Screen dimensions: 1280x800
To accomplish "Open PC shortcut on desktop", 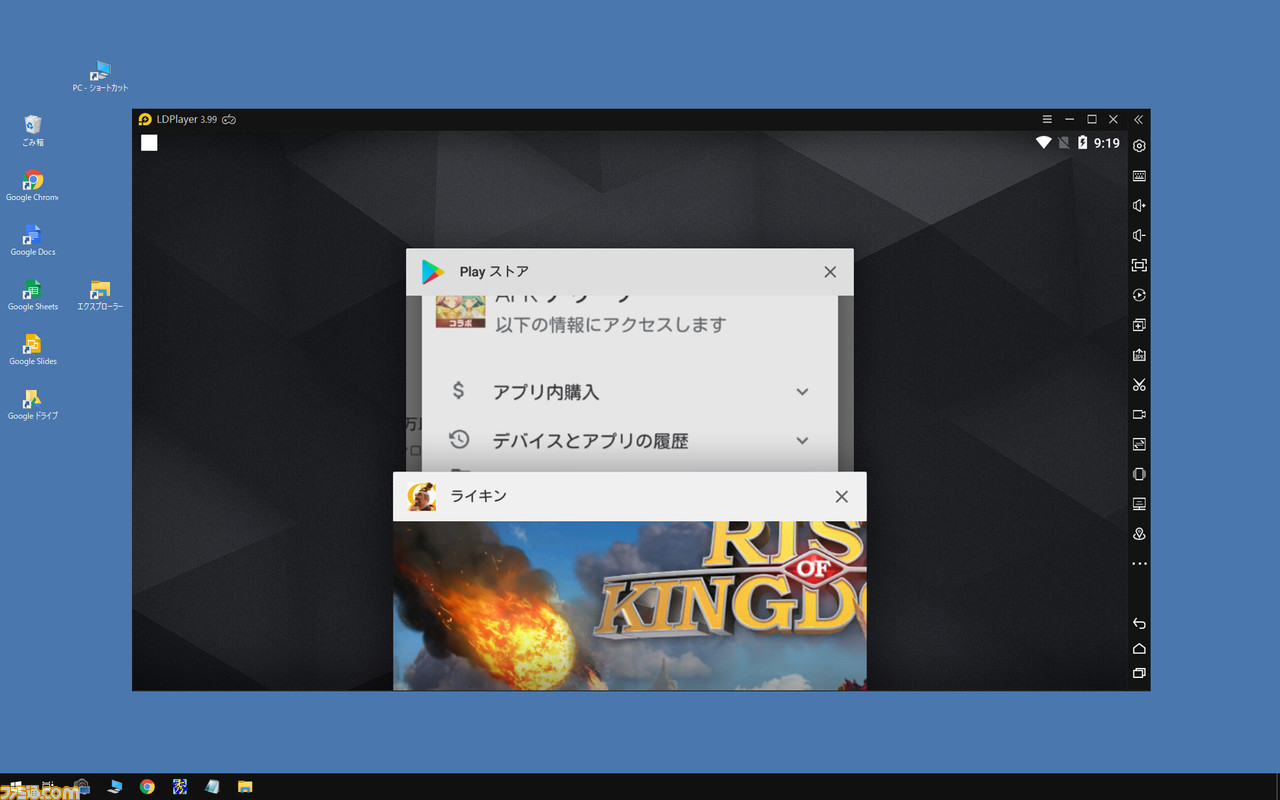I will [x=100, y=77].
